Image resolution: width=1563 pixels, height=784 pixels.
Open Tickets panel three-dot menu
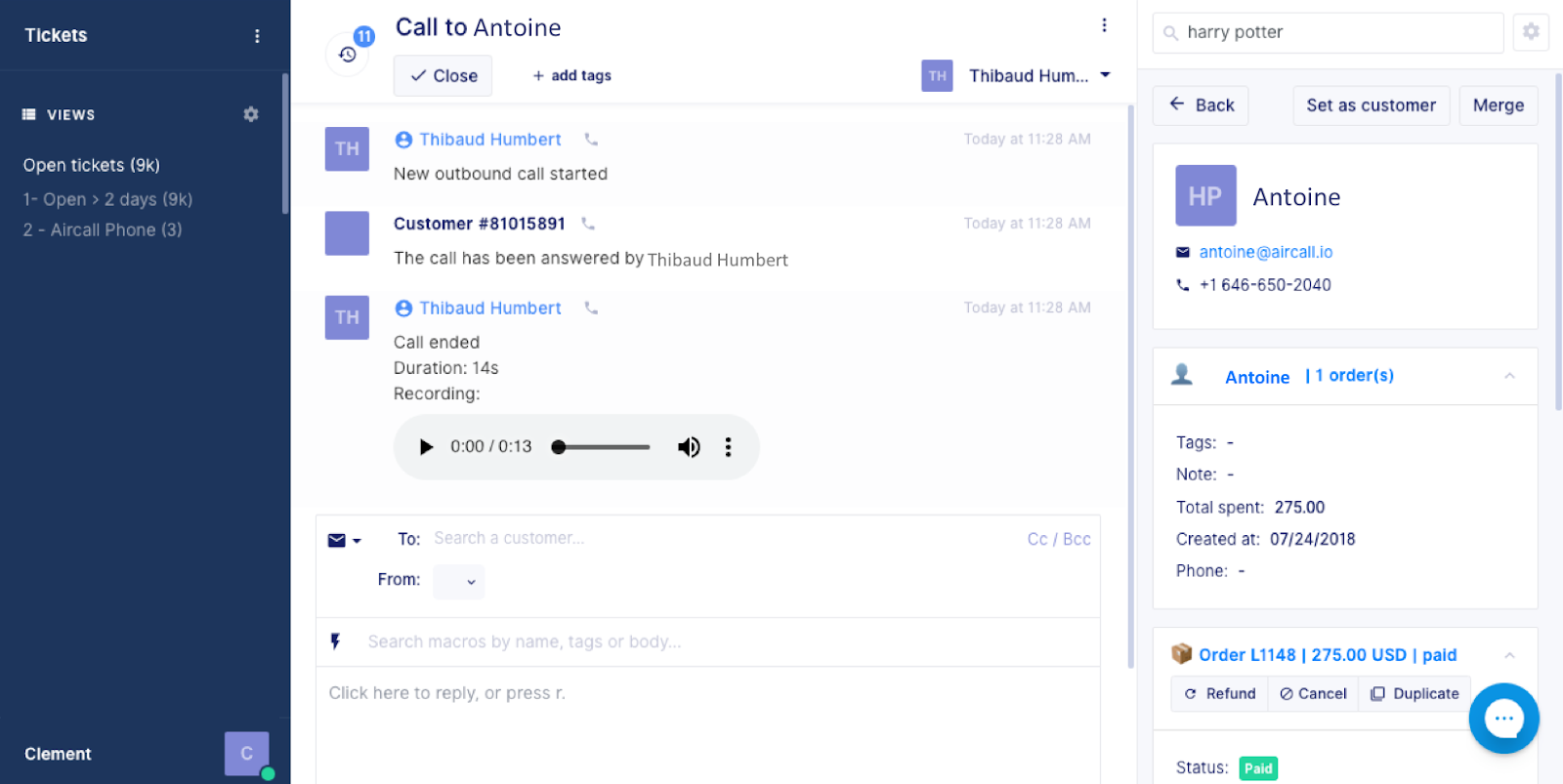[257, 36]
